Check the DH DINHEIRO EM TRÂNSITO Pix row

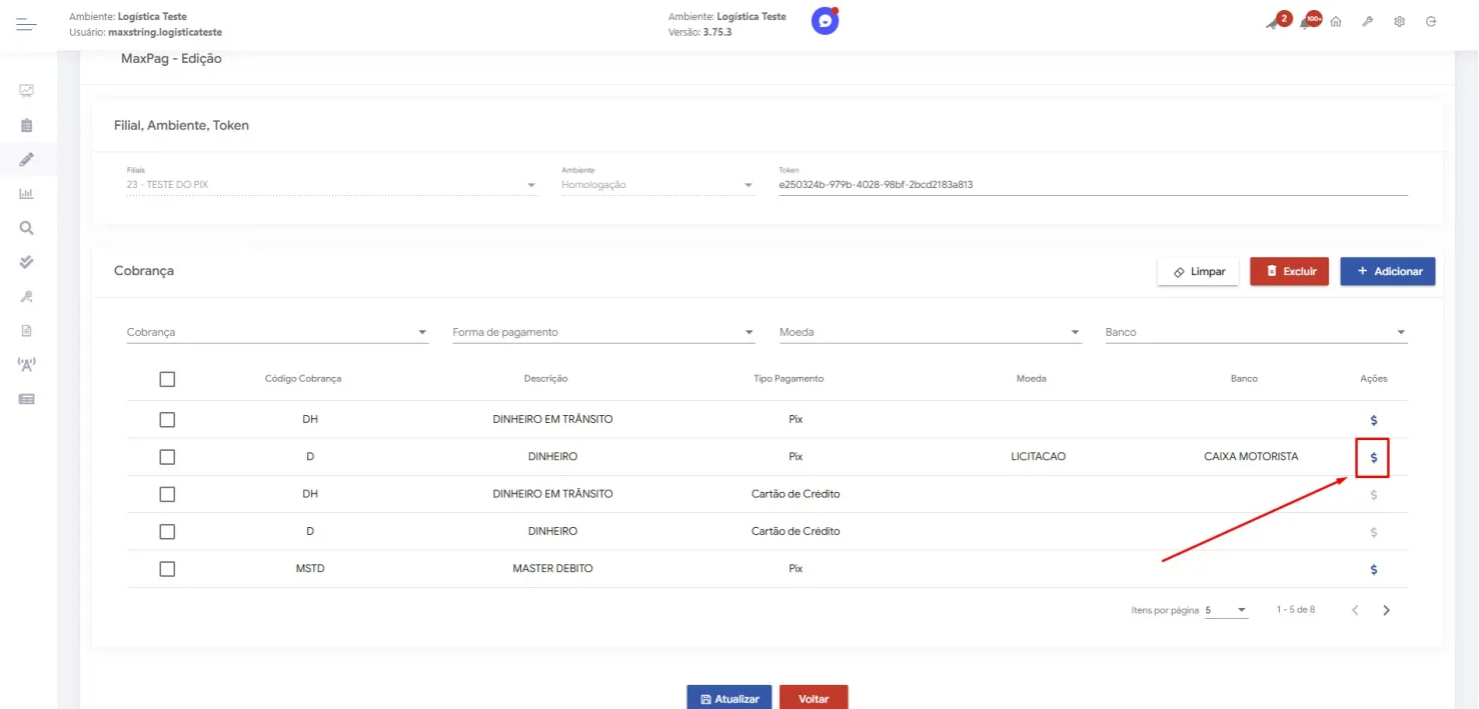pyautogui.click(x=167, y=419)
